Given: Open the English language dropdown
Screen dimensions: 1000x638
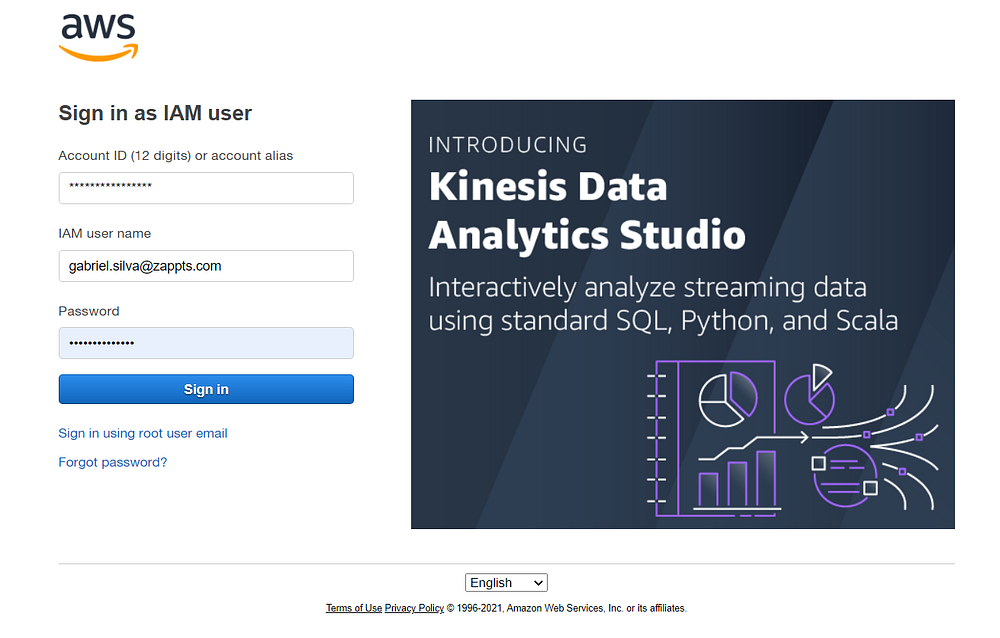Looking at the screenshot, I should [506, 582].
